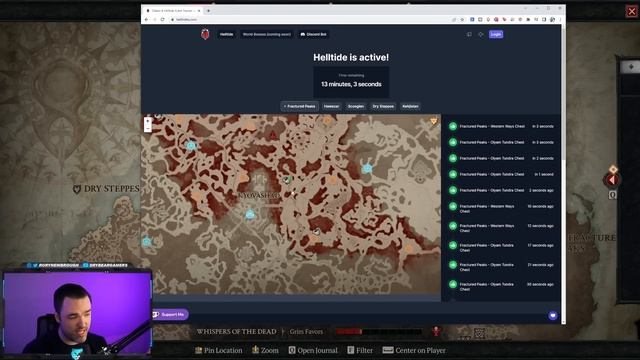Select the '12 seconds ago' Western Ways Chest entry
The height and width of the screenshot is (360, 640).
[x=501, y=228]
